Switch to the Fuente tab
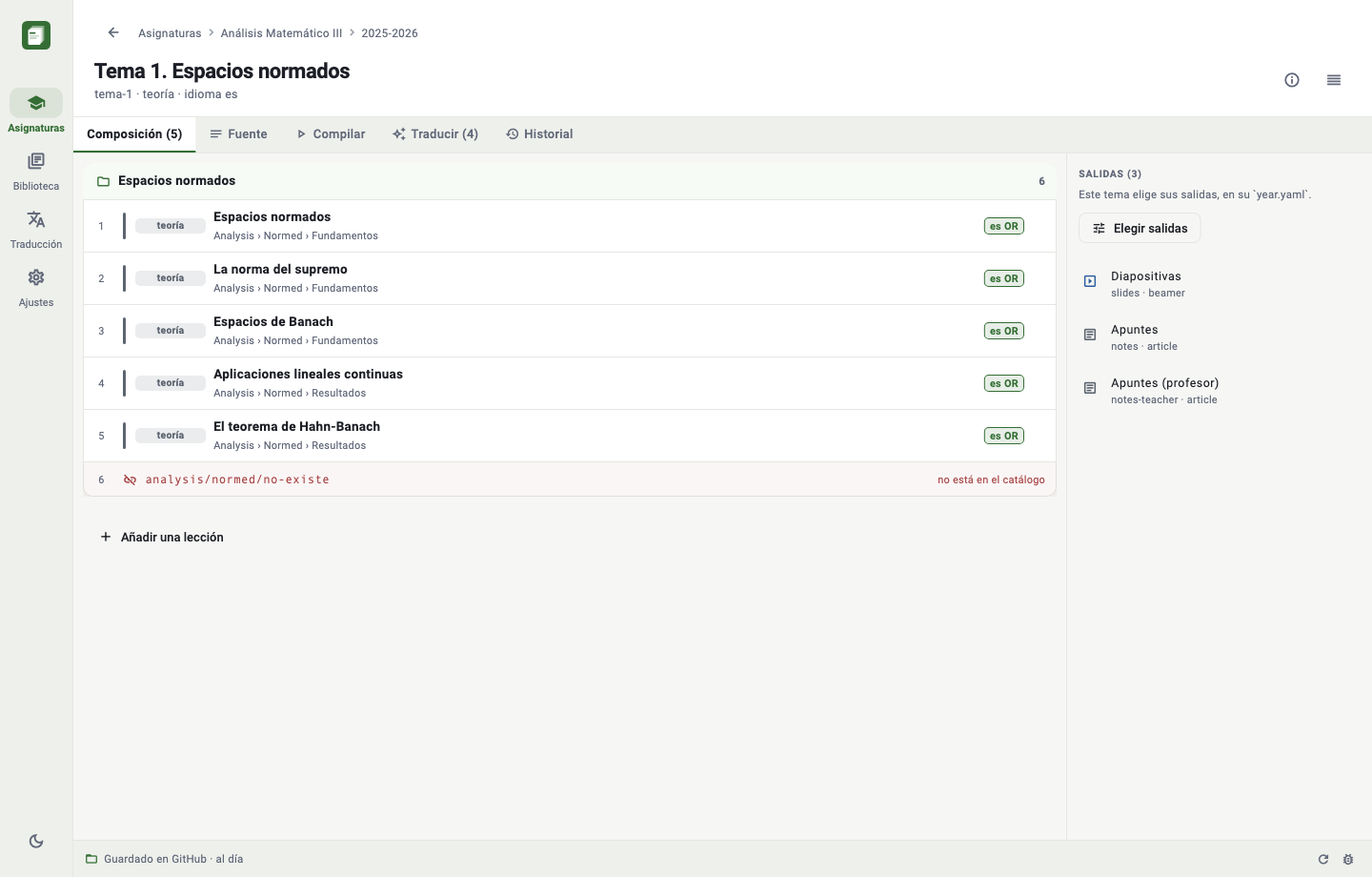The image size is (1372, 877). 238,134
